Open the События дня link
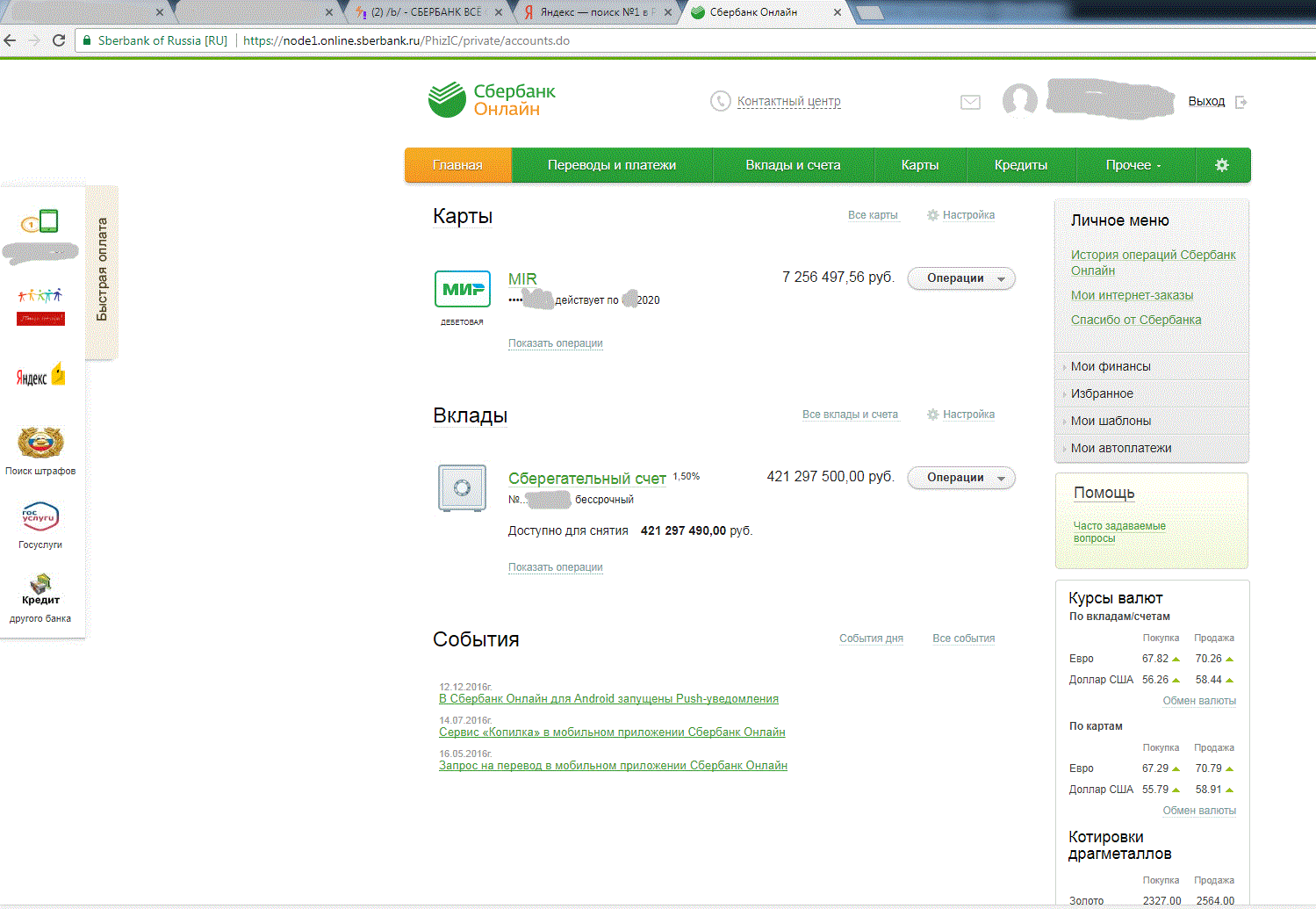Viewport: 1316px width, 909px height. tap(871, 638)
